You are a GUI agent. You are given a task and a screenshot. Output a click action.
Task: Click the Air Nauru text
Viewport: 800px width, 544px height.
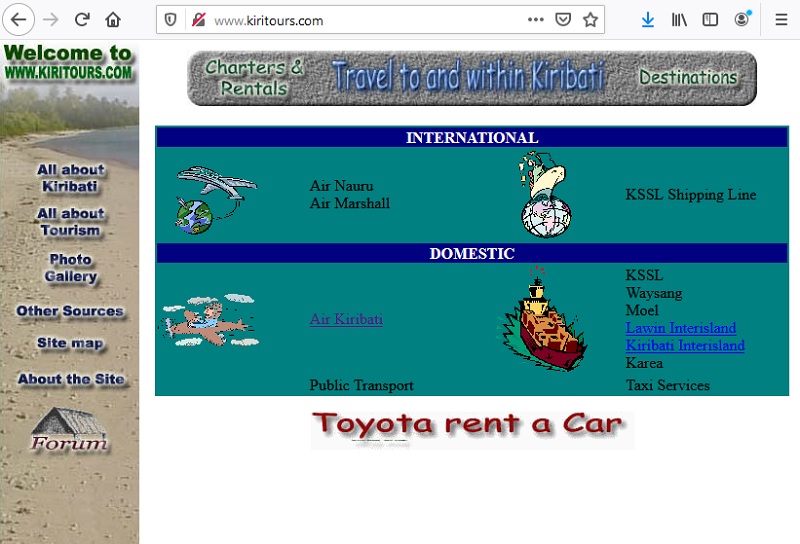[341, 186]
